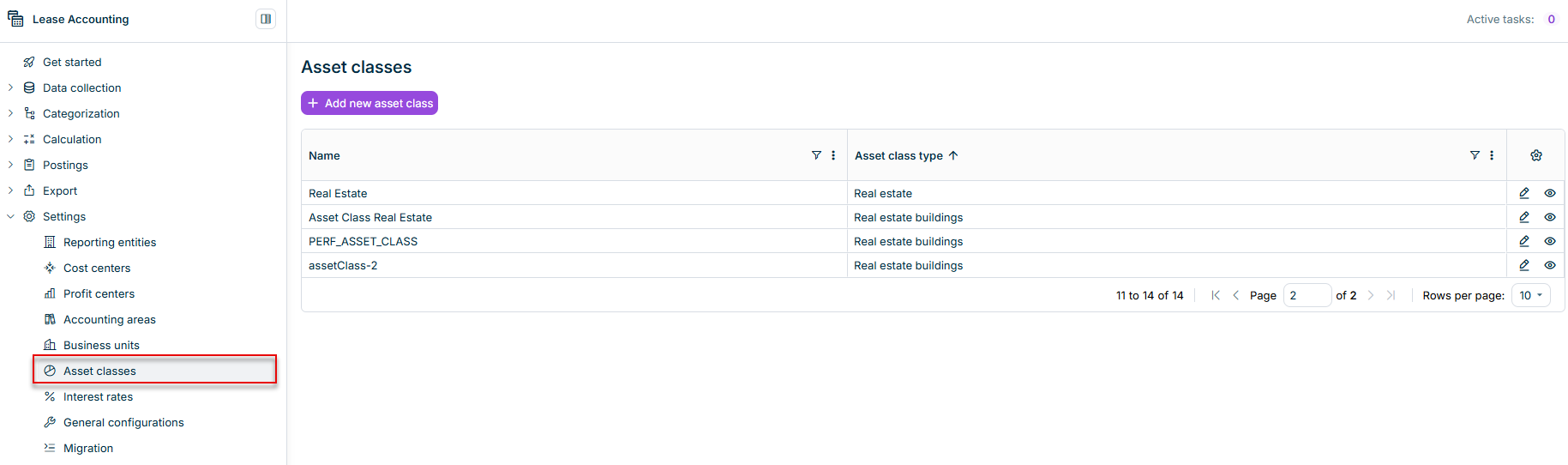Image resolution: width=1568 pixels, height=465 pixels.
Task: Click the Real estate type cell in first row
Action: [x=1177, y=193]
